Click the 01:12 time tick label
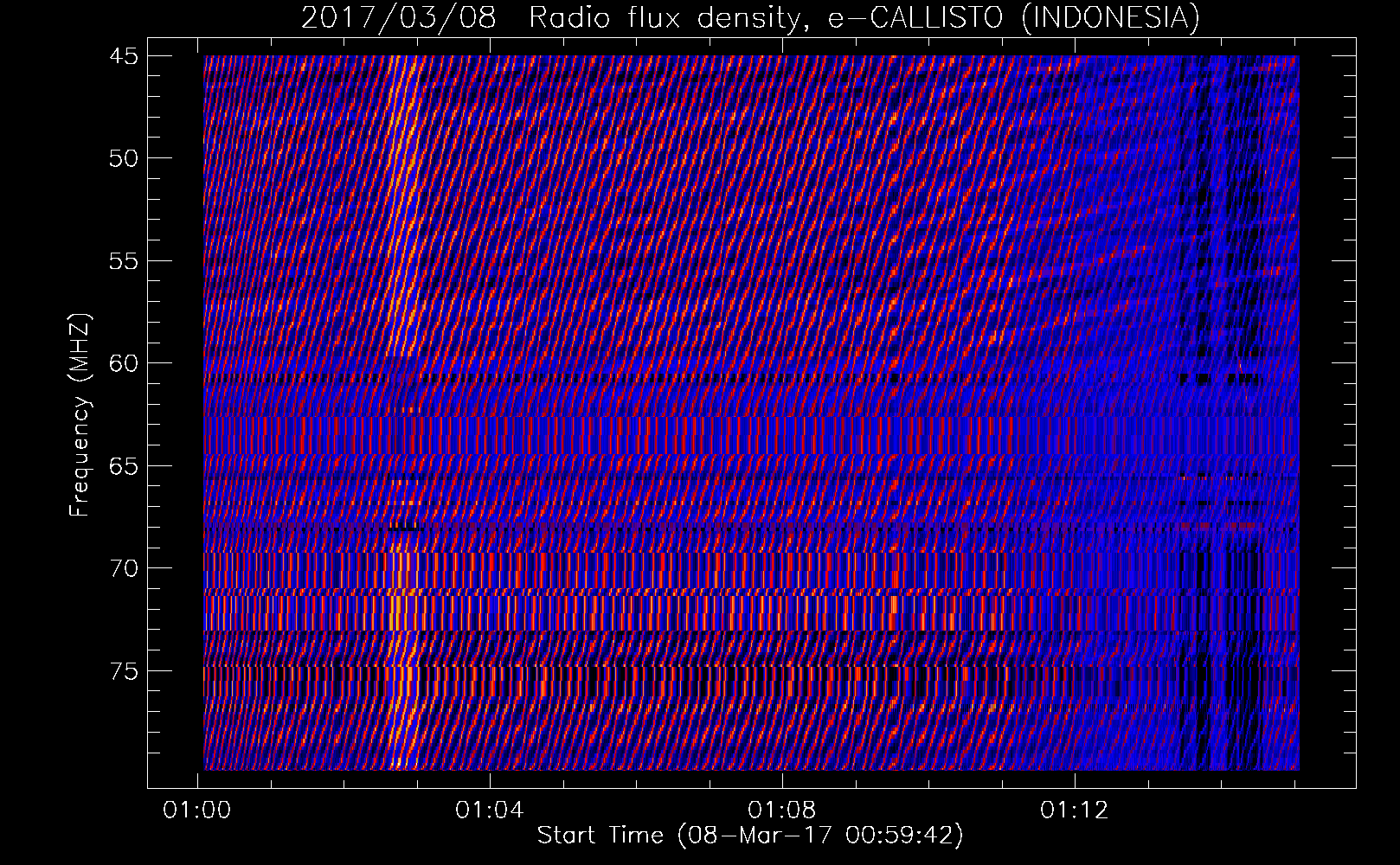 click(1075, 811)
